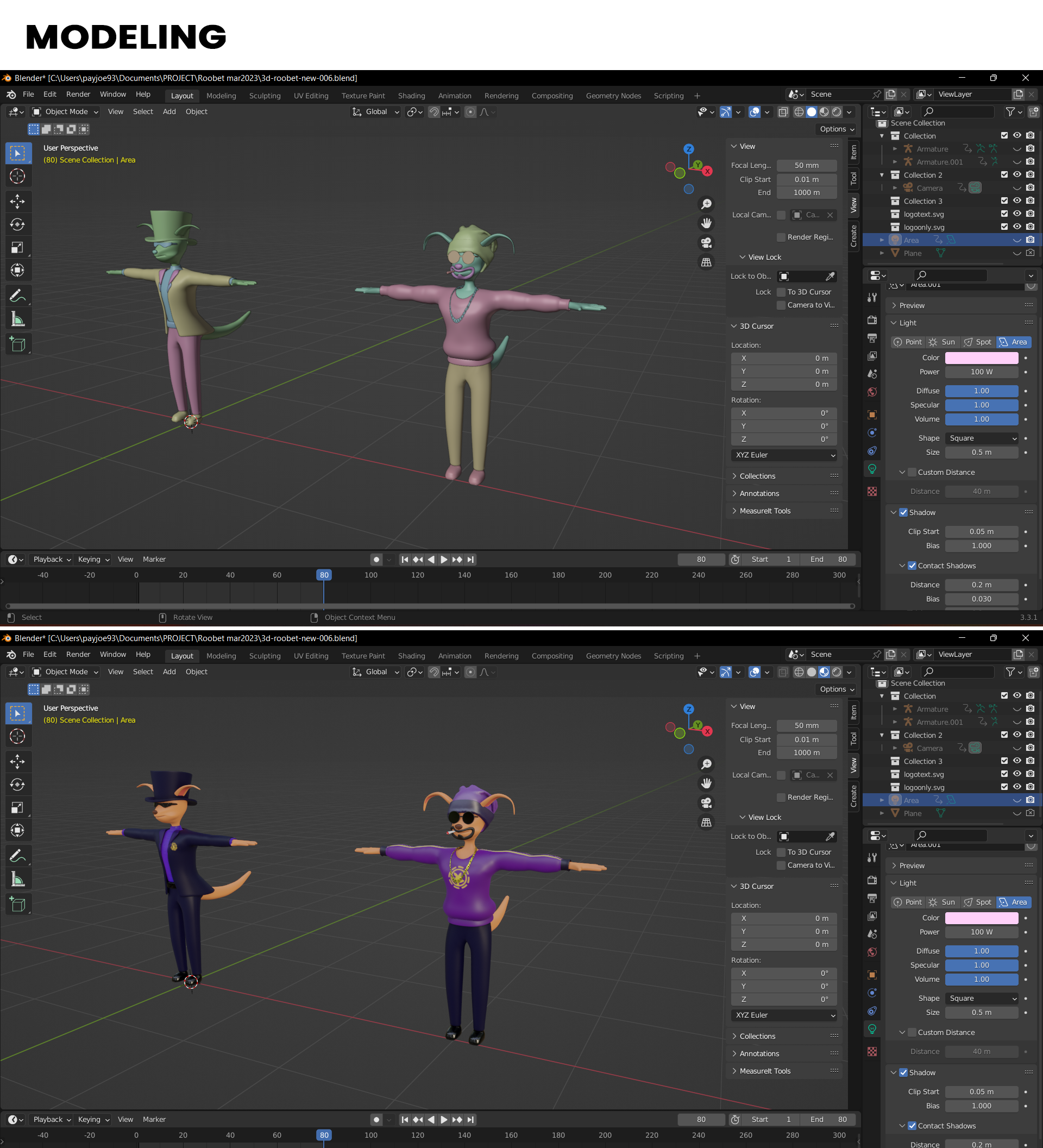Image resolution: width=1043 pixels, height=1148 pixels.
Task: Click the auto keying record button in top timeline
Action: click(376, 560)
